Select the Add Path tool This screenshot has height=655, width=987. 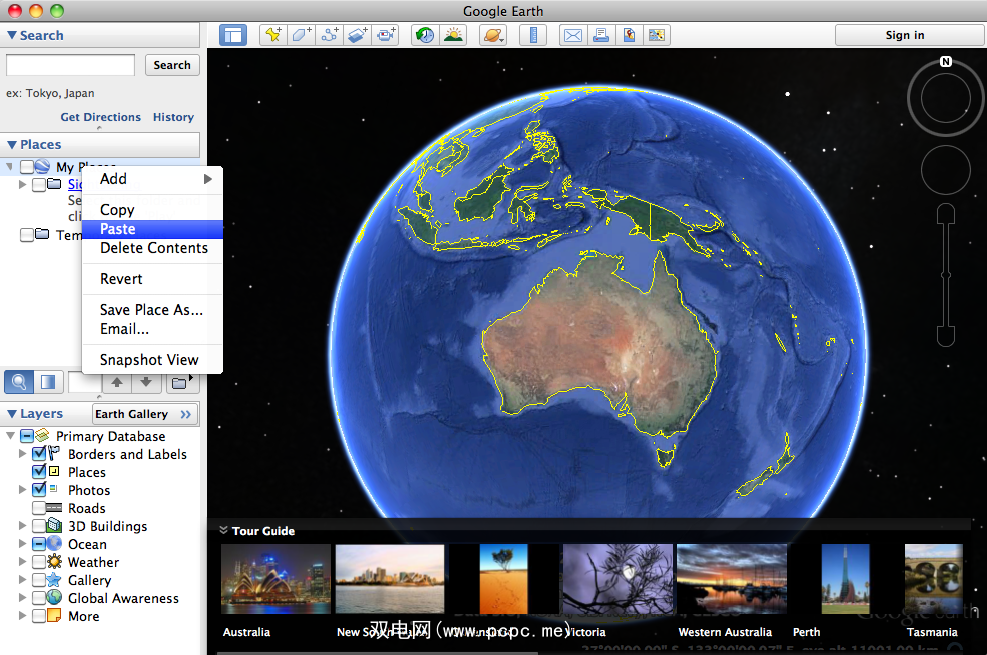point(329,35)
